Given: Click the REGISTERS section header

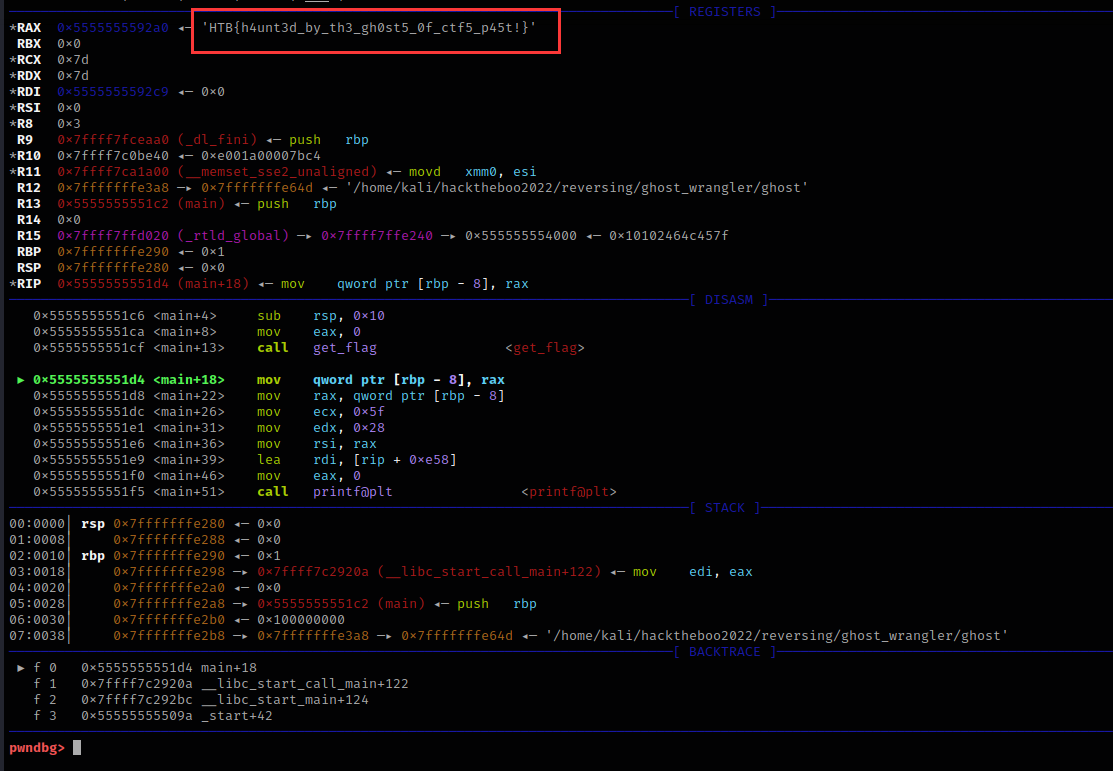Looking at the screenshot, I should click(x=725, y=11).
